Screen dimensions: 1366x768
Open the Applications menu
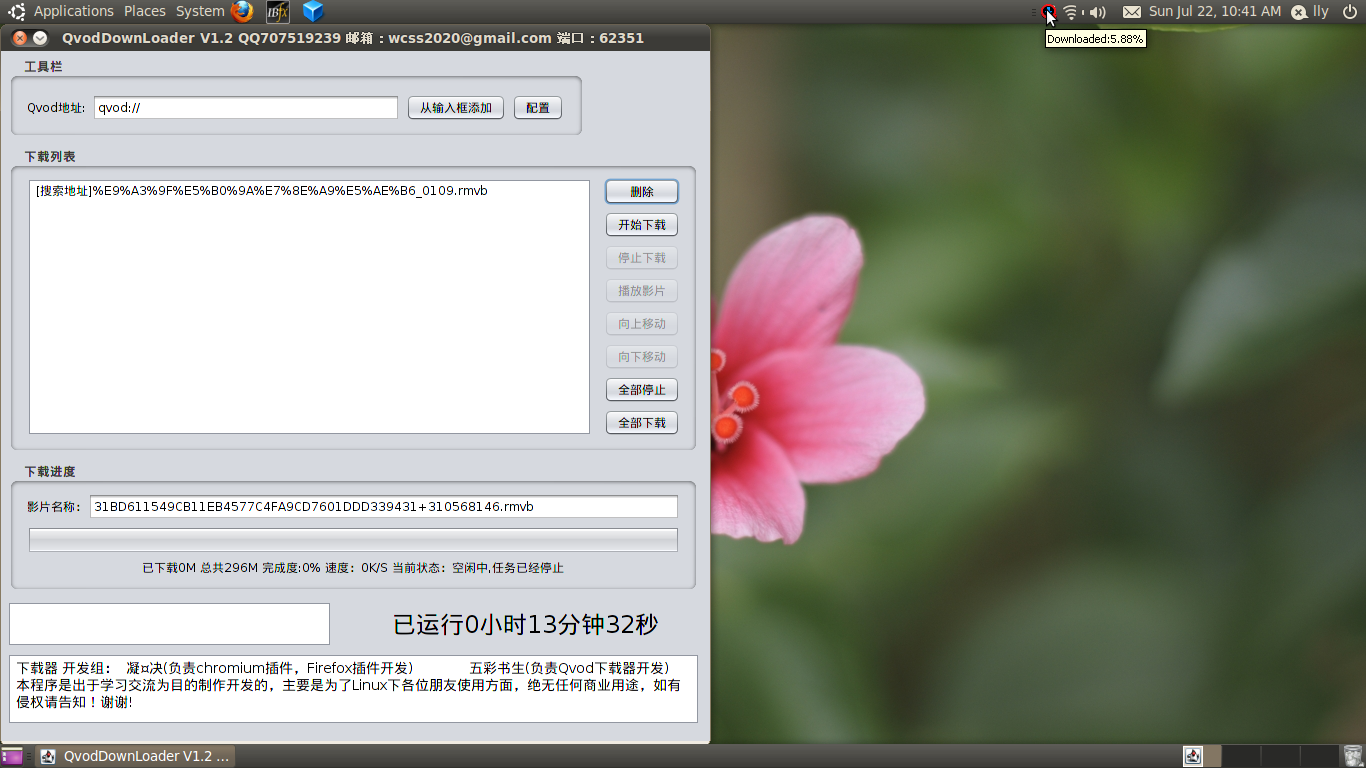coord(74,12)
